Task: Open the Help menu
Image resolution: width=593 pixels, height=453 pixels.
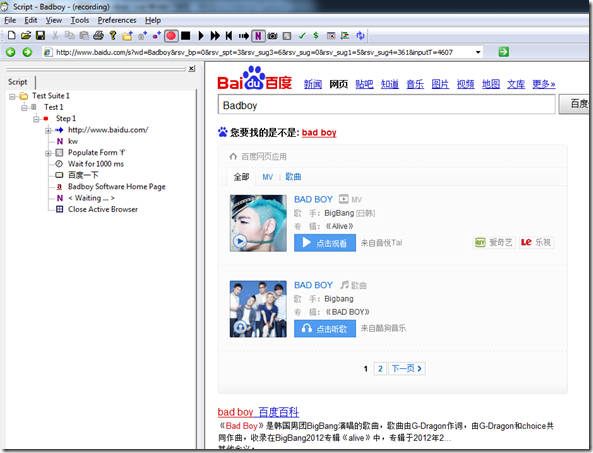Action: tap(153, 20)
